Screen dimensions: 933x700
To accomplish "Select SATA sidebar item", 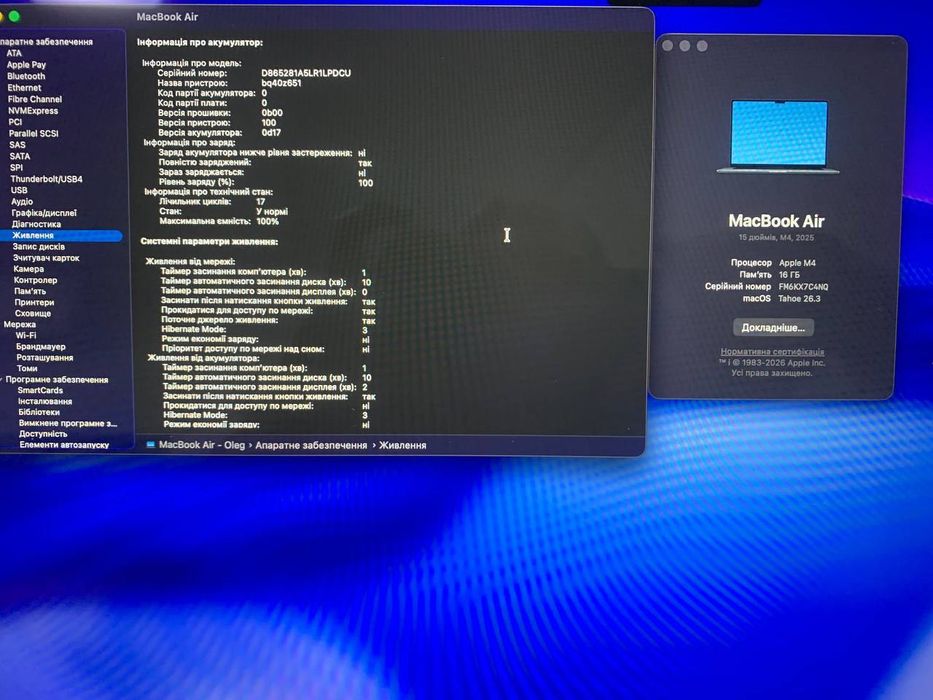I will [20, 156].
